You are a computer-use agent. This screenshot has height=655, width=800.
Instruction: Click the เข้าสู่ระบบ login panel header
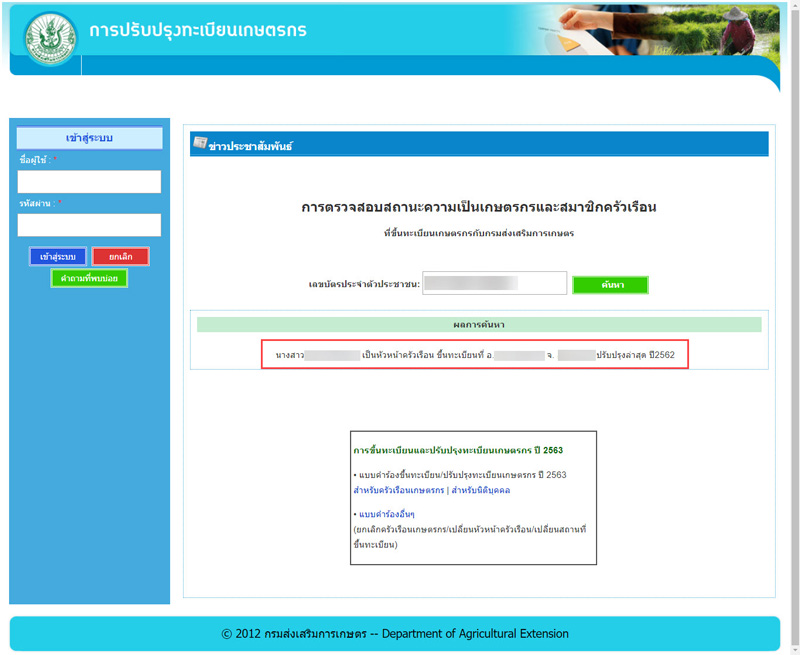pyautogui.click(x=89, y=138)
